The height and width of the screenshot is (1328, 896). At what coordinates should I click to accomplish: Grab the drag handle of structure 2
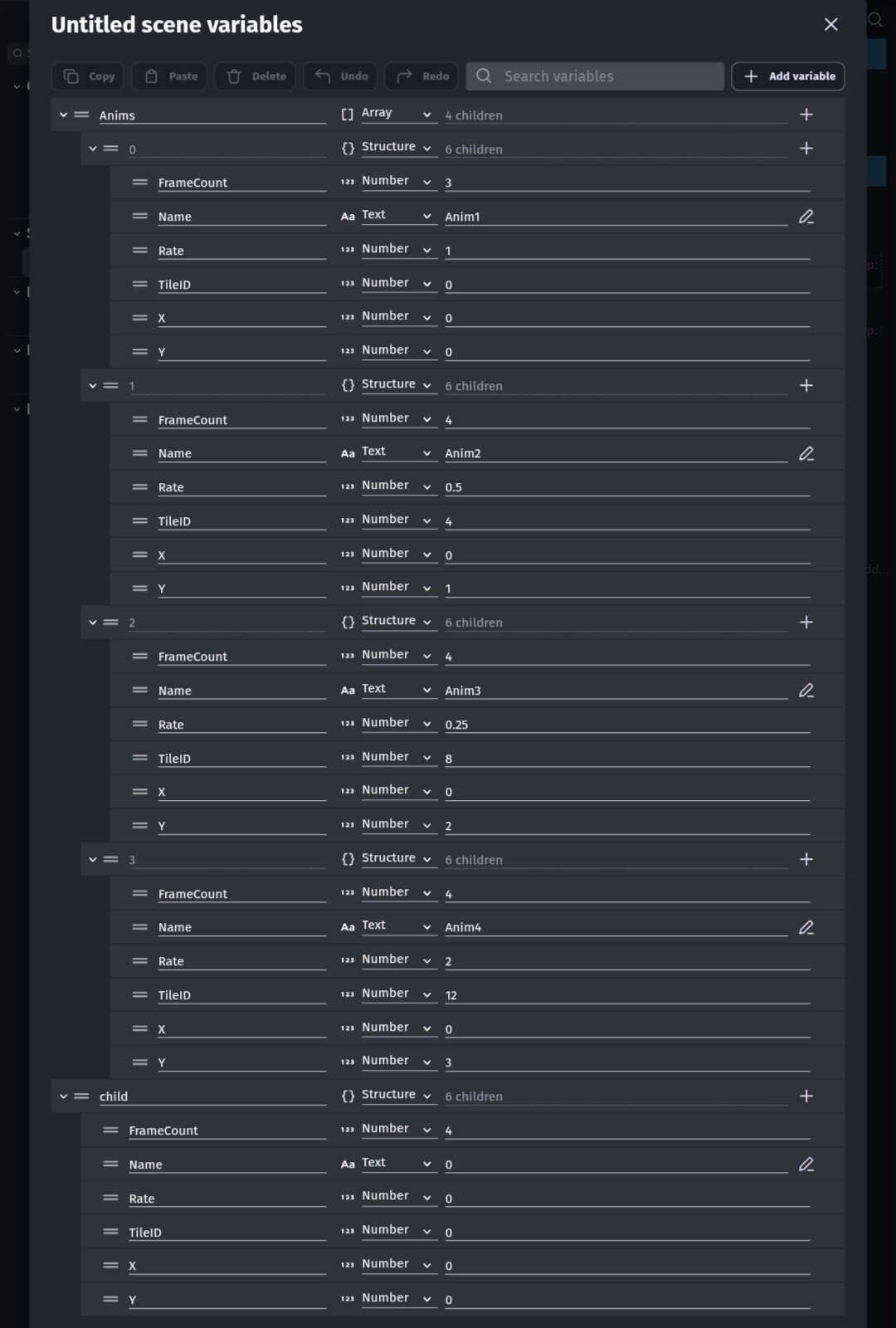point(110,622)
